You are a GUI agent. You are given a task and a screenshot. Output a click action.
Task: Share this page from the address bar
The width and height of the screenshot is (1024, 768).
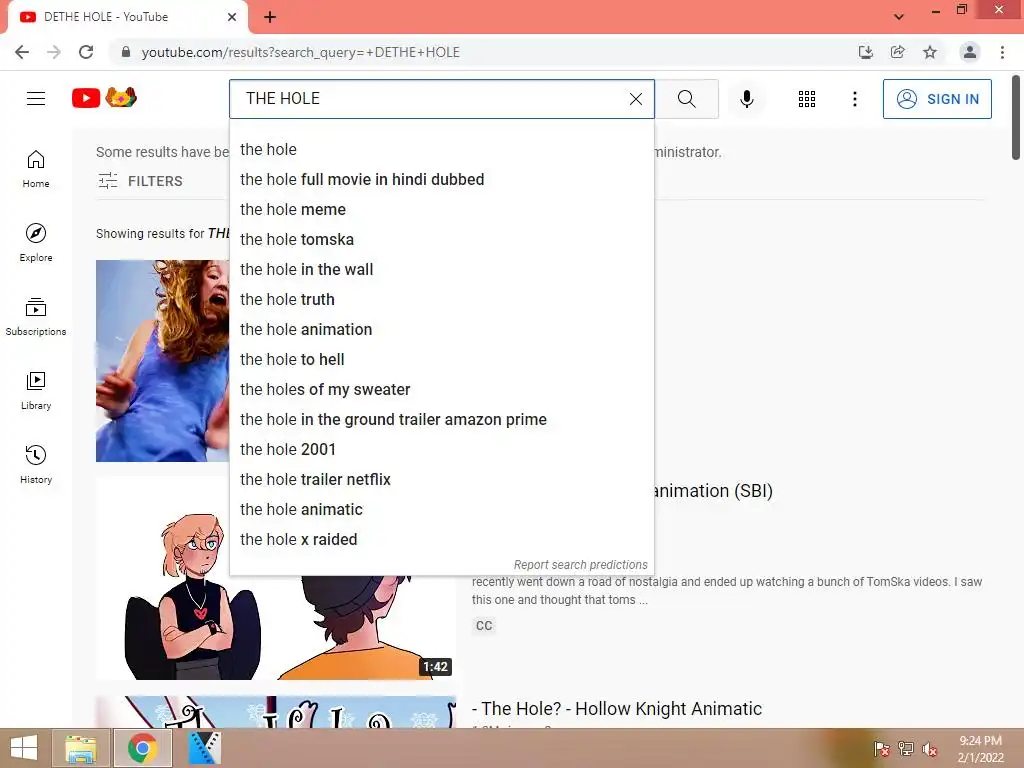point(898,52)
